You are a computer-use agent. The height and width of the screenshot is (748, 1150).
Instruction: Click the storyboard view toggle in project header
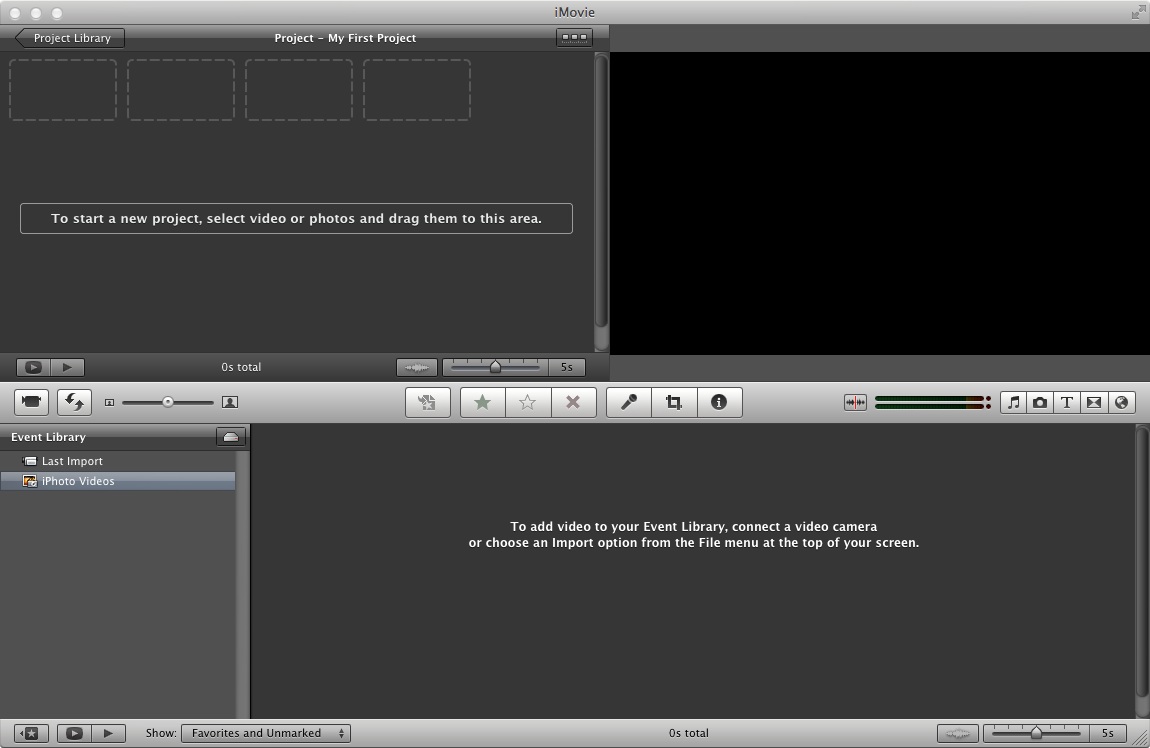[574, 37]
